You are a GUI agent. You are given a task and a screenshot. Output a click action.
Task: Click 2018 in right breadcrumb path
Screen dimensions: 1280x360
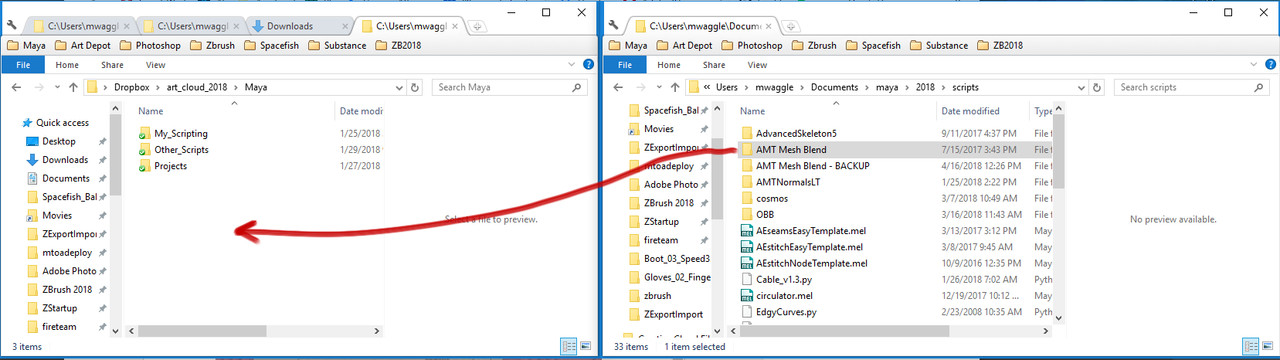tap(926, 87)
